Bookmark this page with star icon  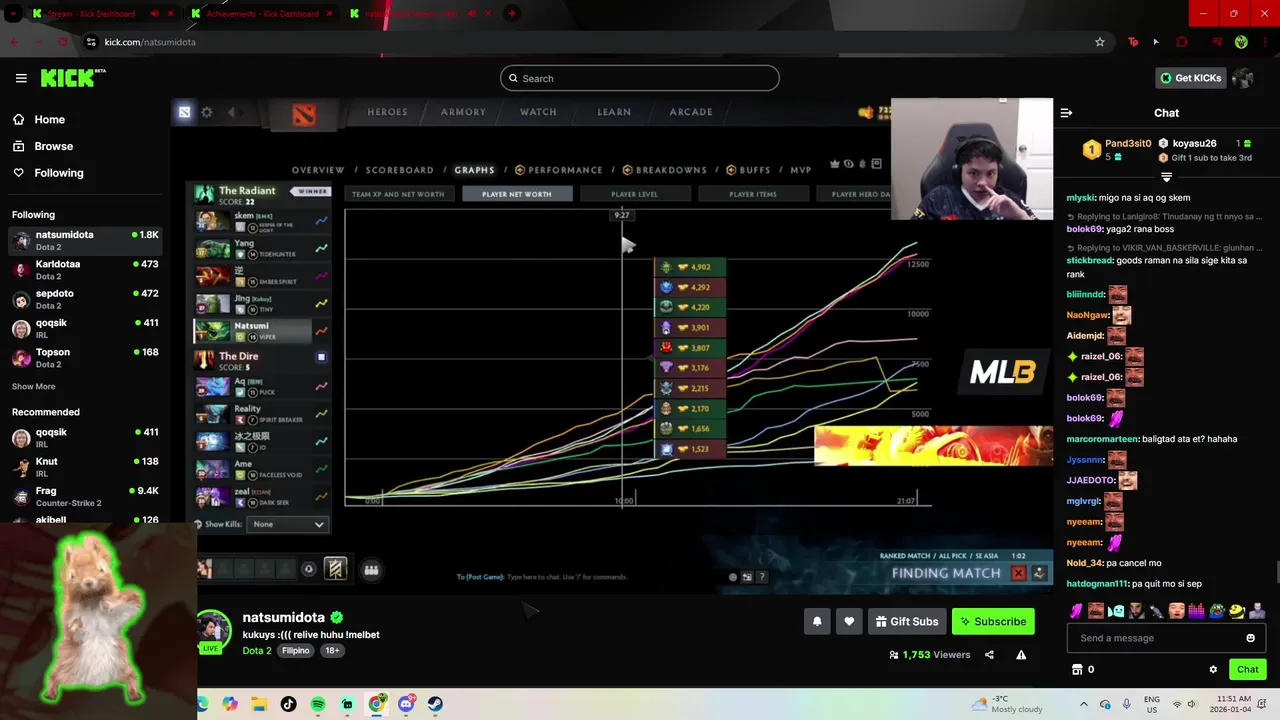pyautogui.click(x=1100, y=42)
